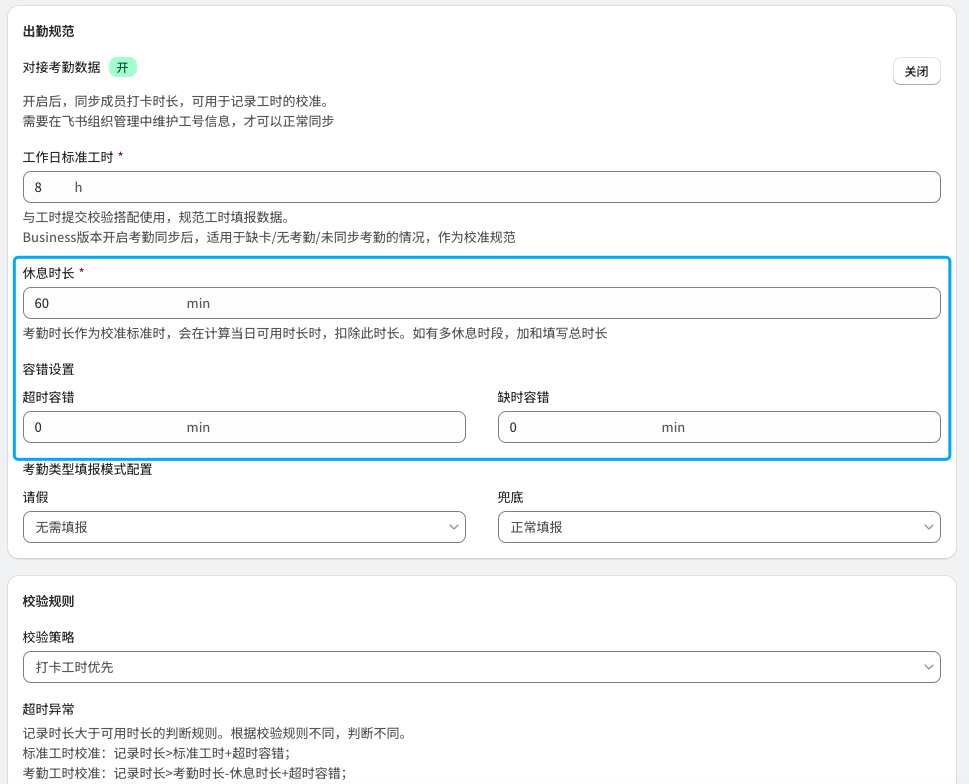The height and width of the screenshot is (784, 969).
Task: Select the 缺时容错 minutes field
Action: [x=718, y=427]
